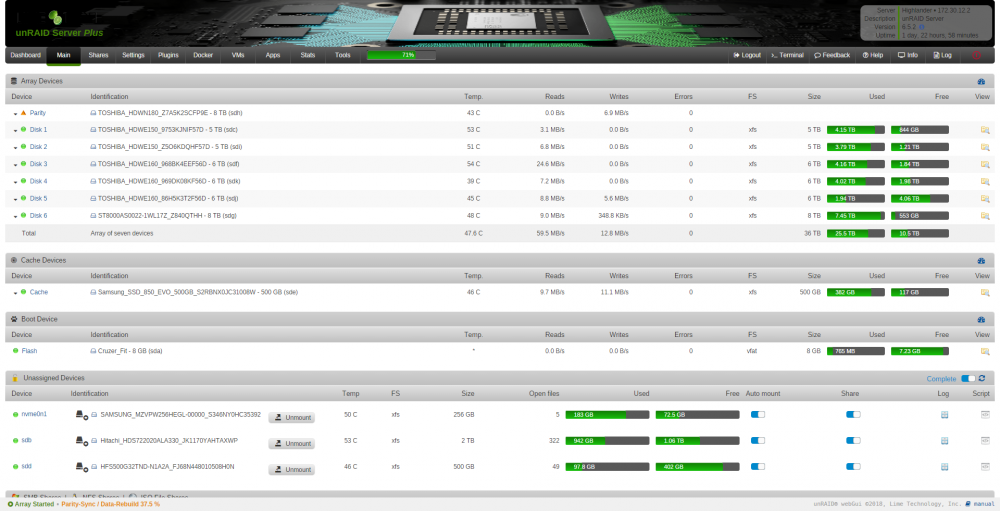
Task: Toggle Share switch for sdd
Action: (853, 467)
